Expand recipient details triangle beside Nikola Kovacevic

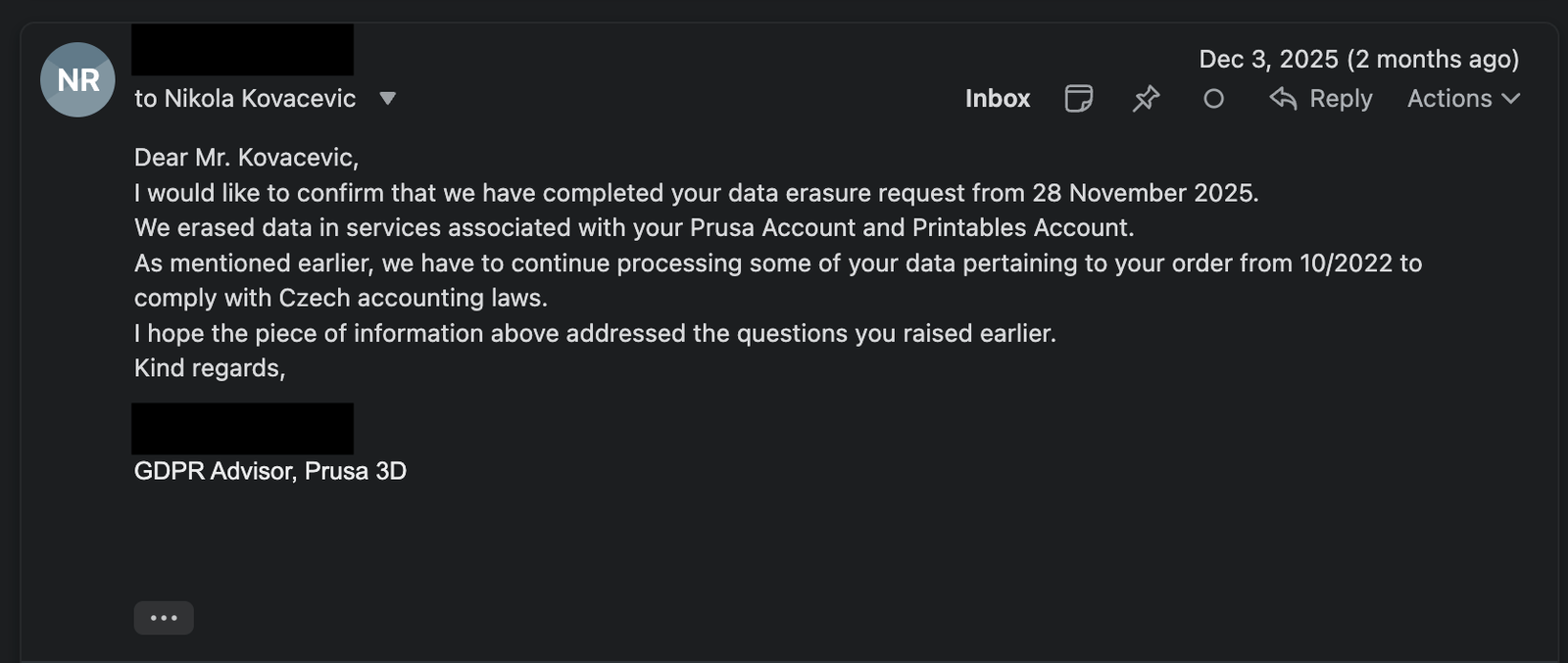[388, 98]
